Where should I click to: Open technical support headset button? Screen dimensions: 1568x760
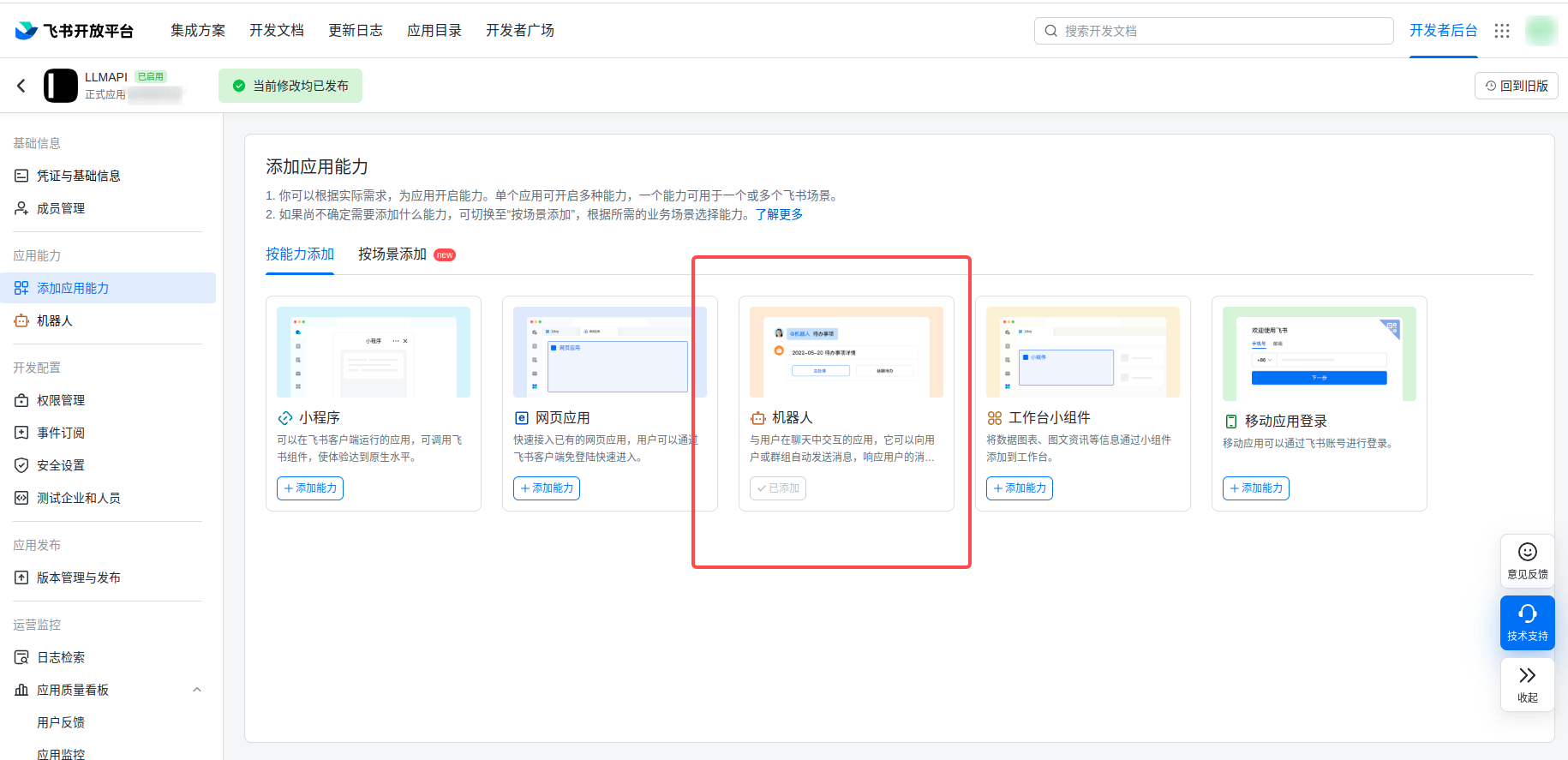pos(1528,623)
